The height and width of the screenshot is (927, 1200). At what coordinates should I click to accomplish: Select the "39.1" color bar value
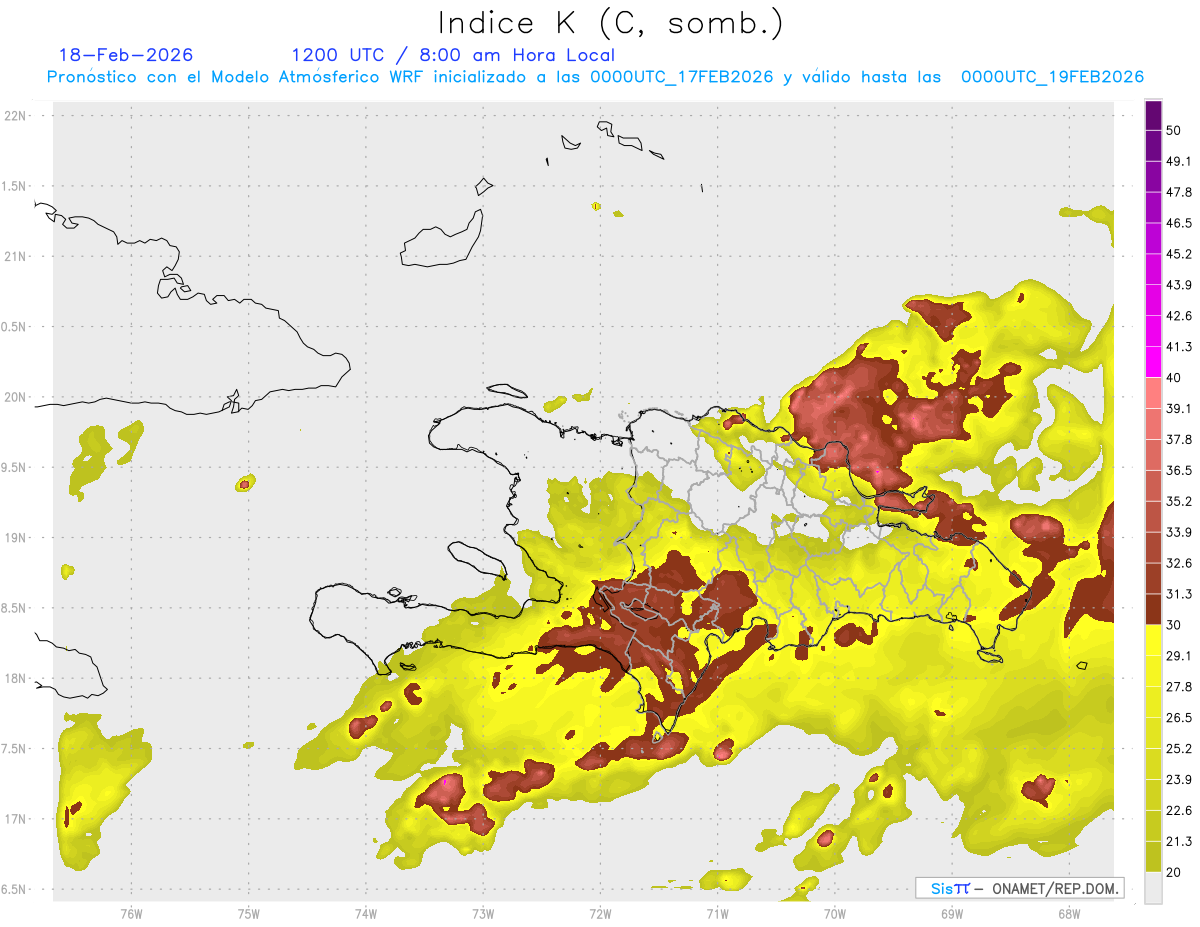click(1179, 409)
